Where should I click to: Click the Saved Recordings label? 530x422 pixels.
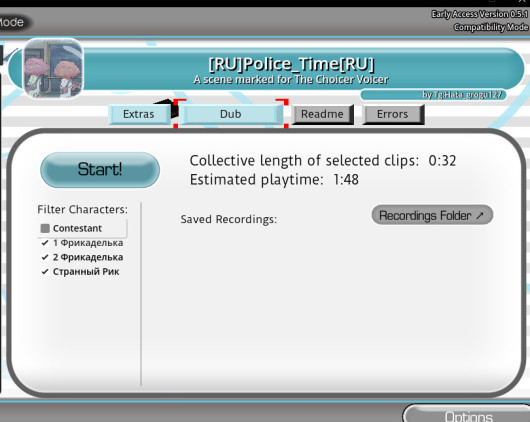coord(229,219)
